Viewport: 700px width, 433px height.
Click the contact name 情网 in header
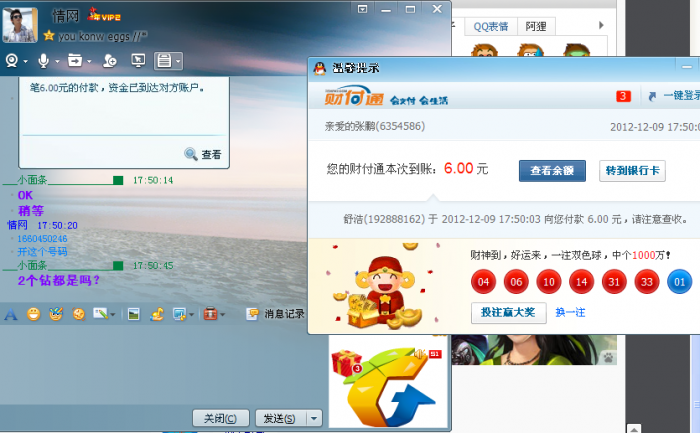65,16
